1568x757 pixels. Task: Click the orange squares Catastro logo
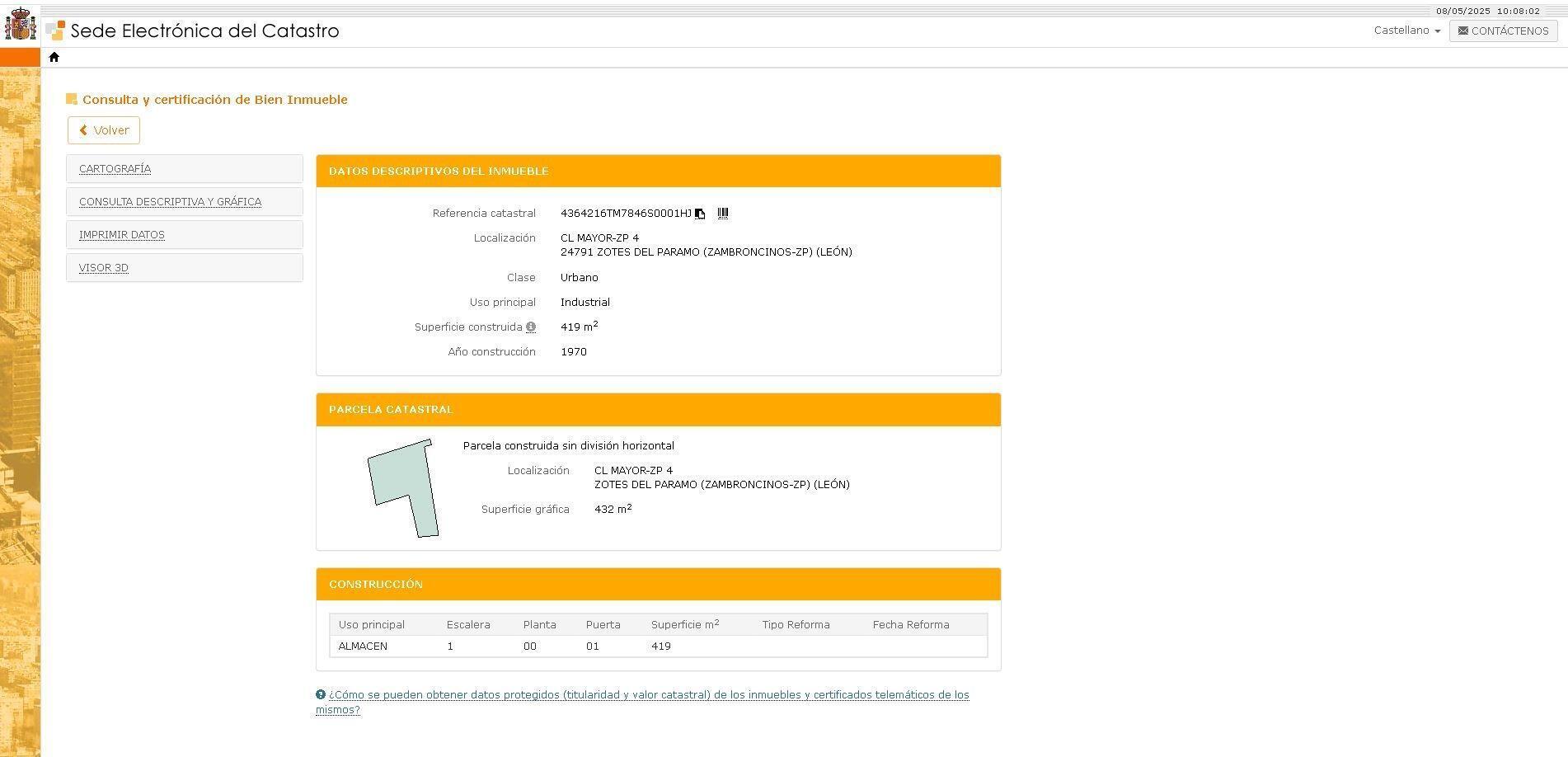point(55,31)
